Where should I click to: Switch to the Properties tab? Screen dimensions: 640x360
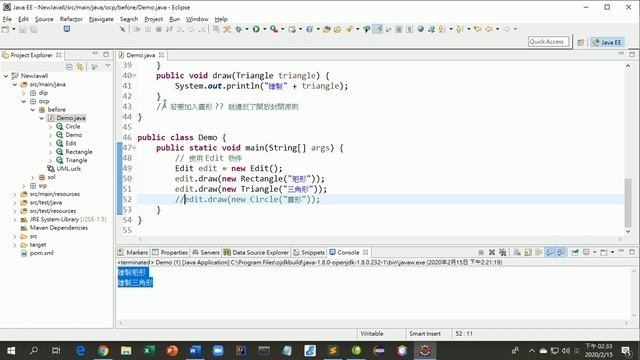pos(170,252)
